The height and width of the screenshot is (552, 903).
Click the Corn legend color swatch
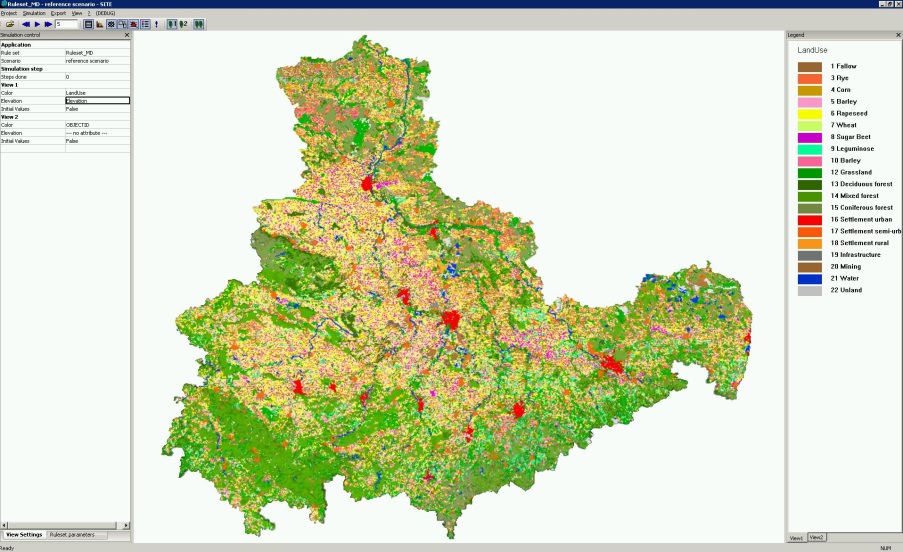[810, 90]
